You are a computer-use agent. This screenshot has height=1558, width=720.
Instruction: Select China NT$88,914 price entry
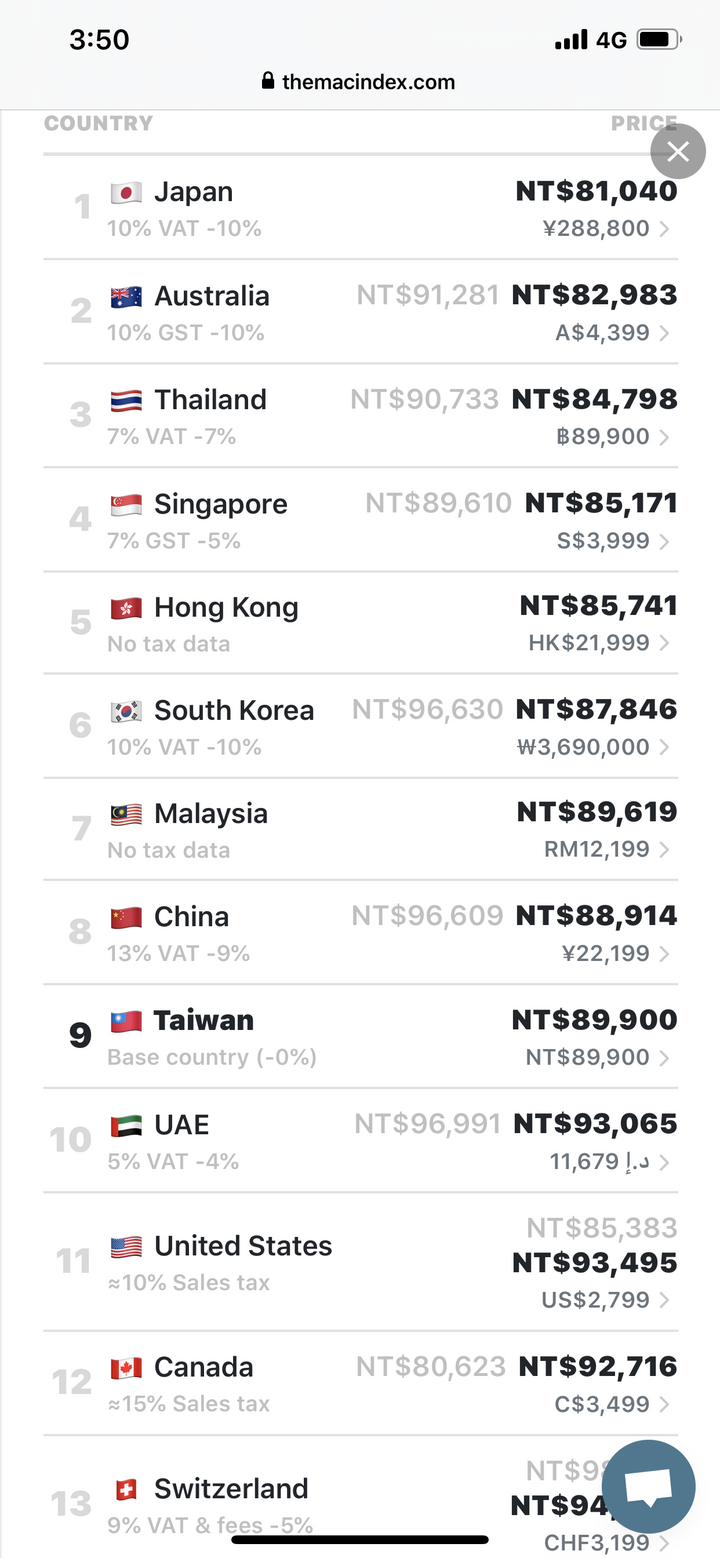click(x=596, y=916)
